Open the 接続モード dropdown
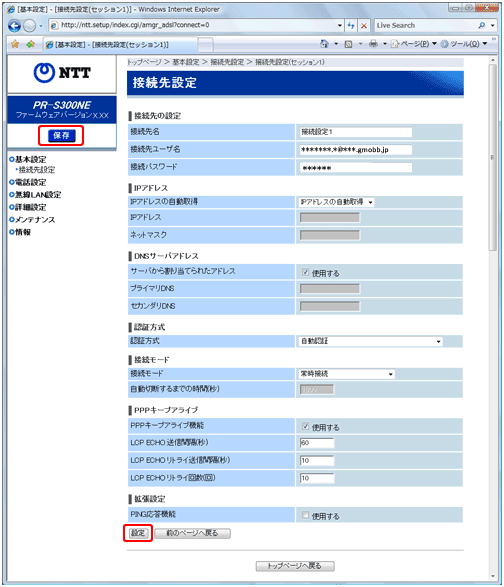 (x=347, y=374)
